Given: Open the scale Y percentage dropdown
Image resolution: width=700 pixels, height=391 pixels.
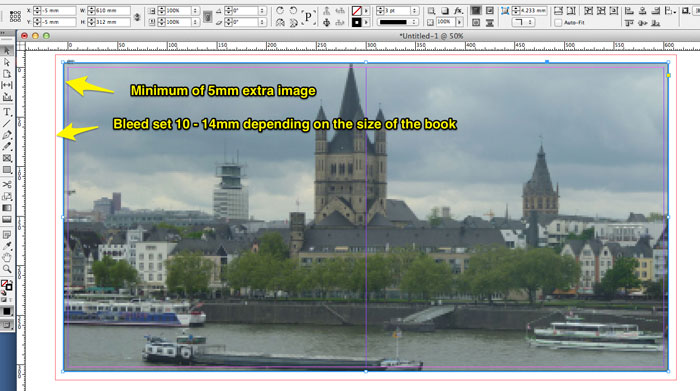Looking at the screenshot, I should click(195, 22).
